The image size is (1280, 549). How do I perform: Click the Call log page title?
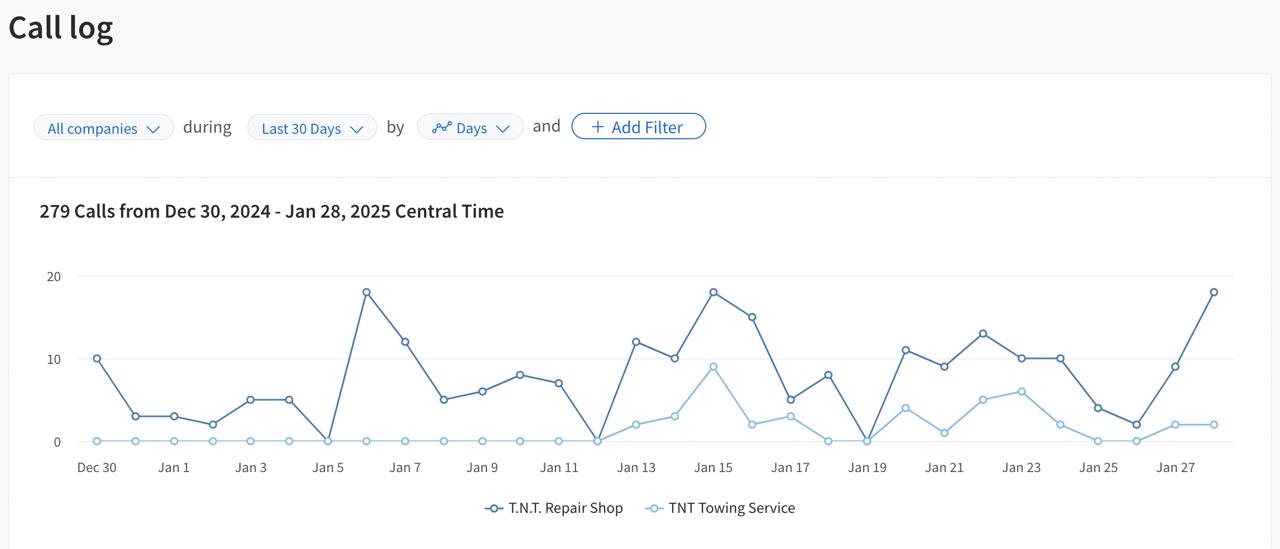pyautogui.click(x=60, y=27)
